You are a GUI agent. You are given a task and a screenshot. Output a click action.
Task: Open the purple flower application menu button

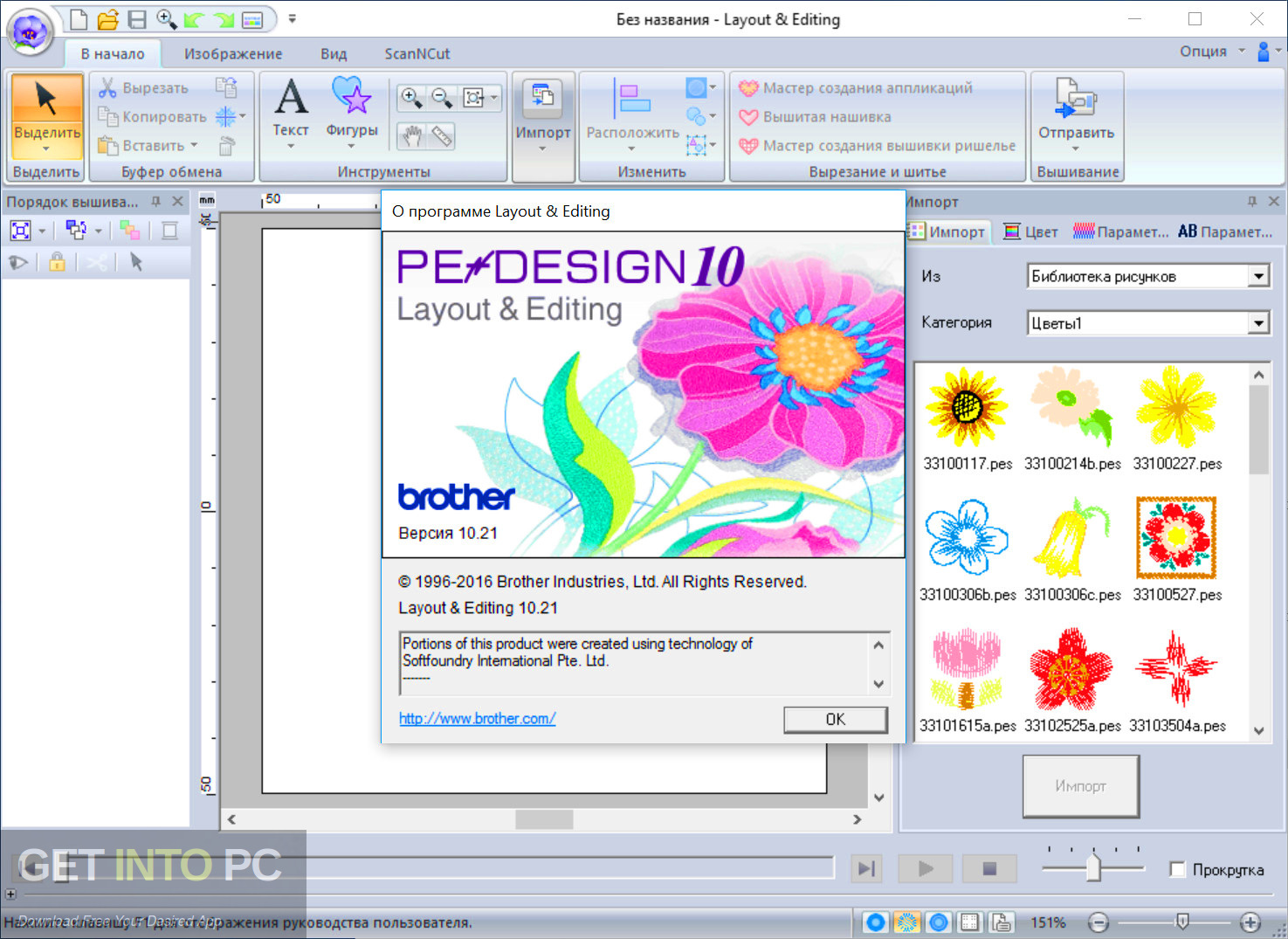coord(31,33)
